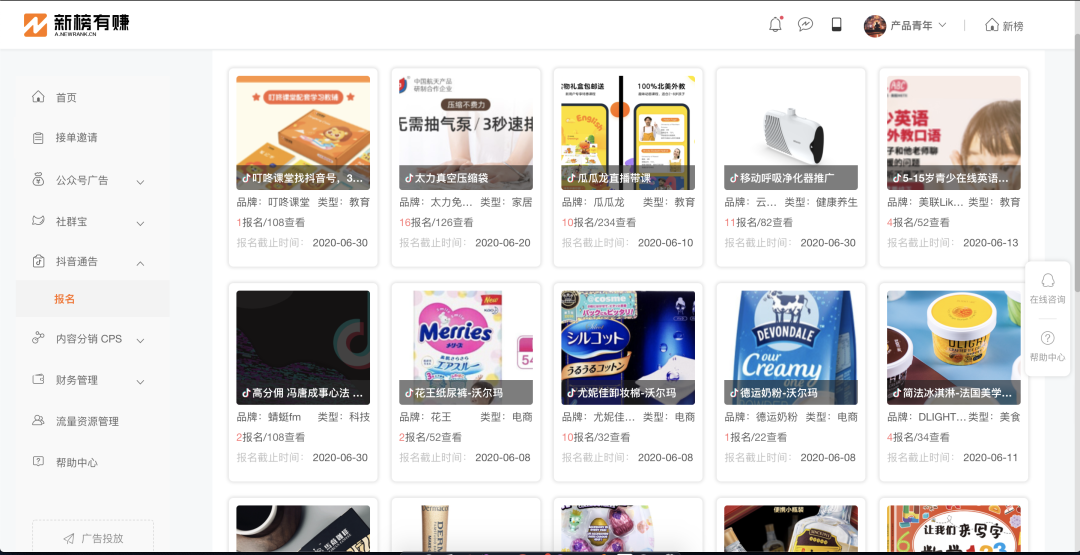Click the 抖音通告 TikTok icon
The image size is (1080, 555).
tap(39, 261)
